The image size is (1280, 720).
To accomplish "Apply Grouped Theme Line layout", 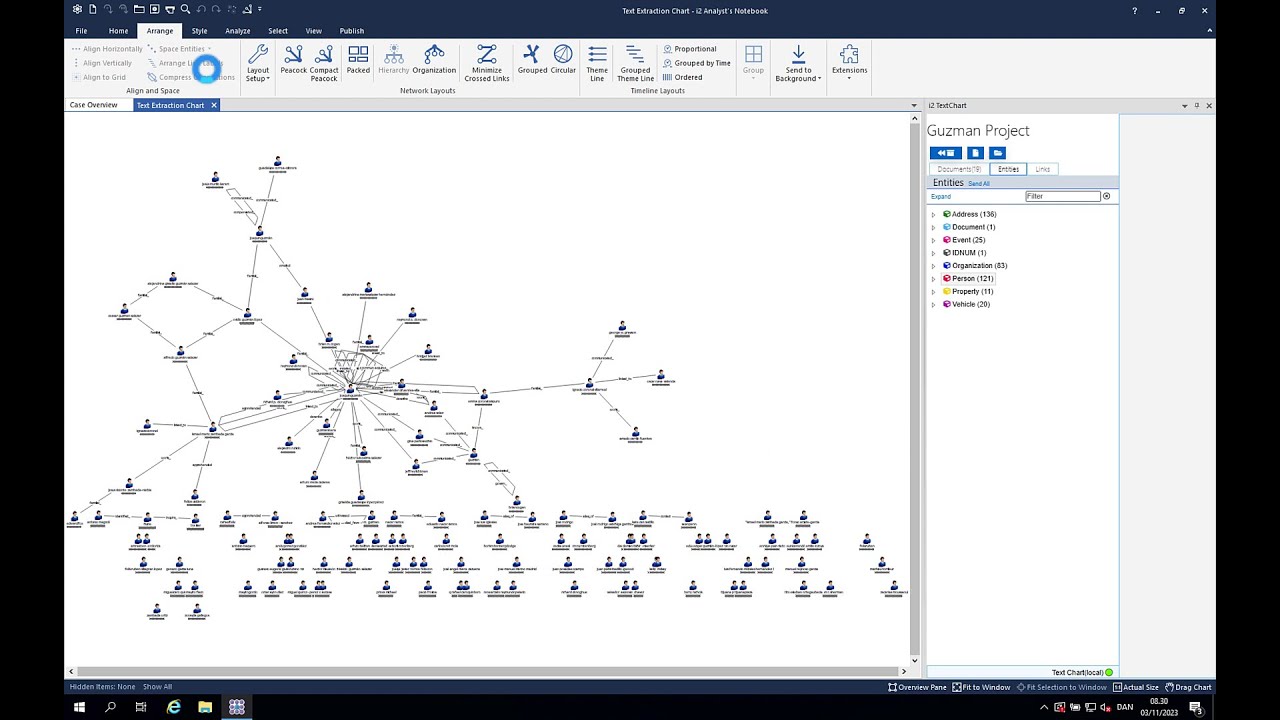I will click(635, 62).
